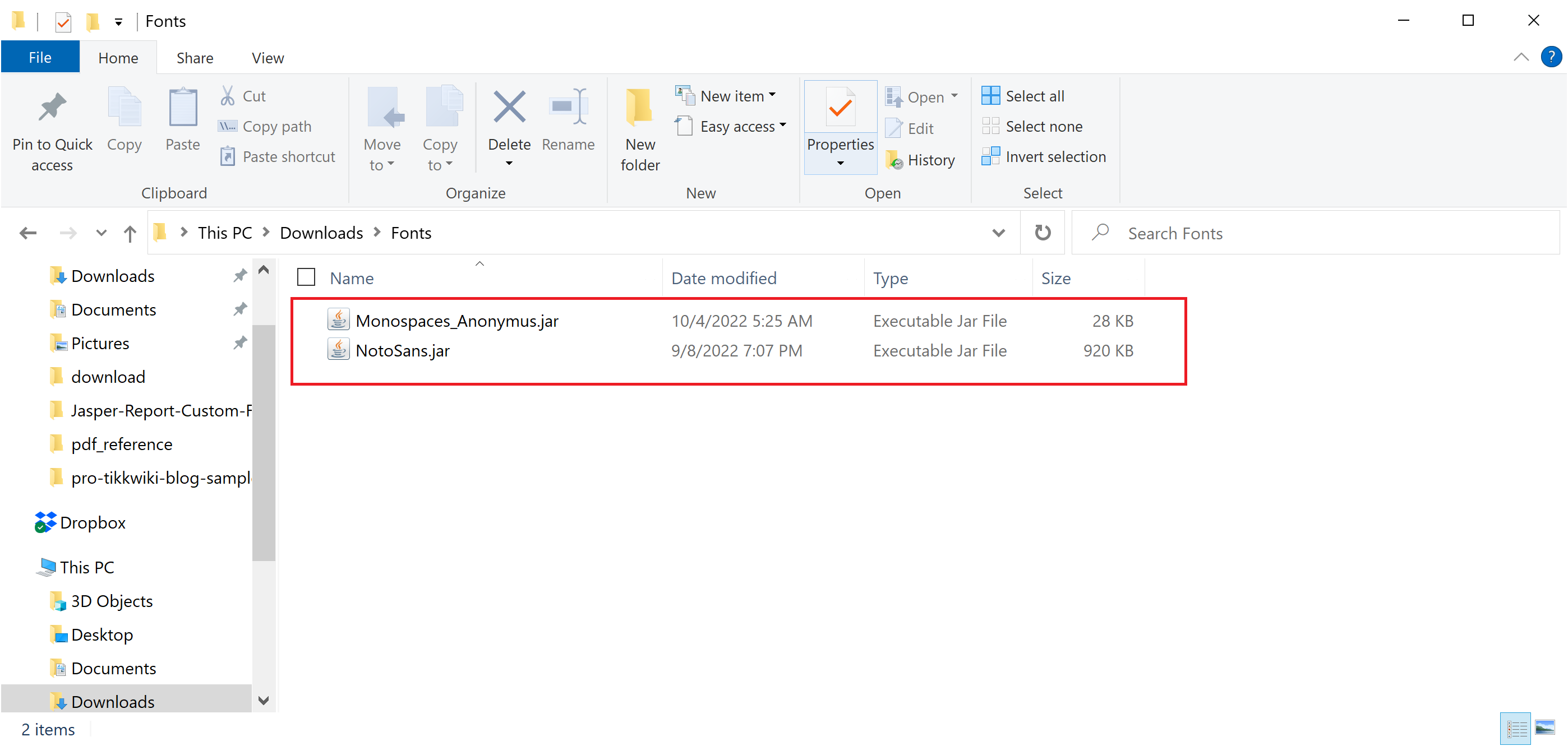Click quick access New folder icon in title bar
Viewport: 1568px width, 746px height.
[93, 22]
